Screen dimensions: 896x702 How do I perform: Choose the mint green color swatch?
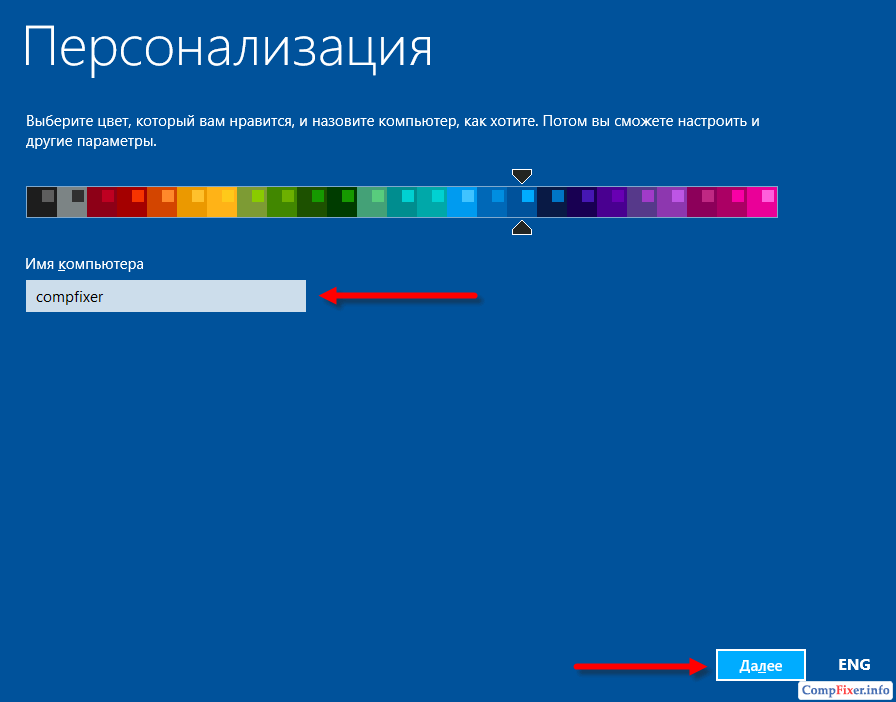click(372, 202)
